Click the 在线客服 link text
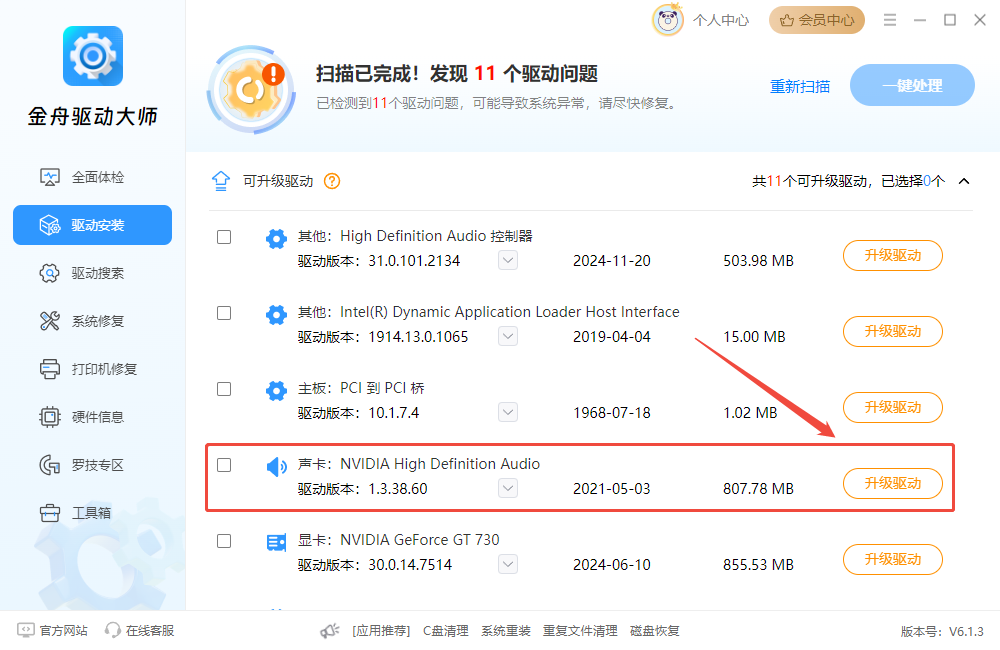The width and height of the screenshot is (1000, 650). (x=150, y=630)
